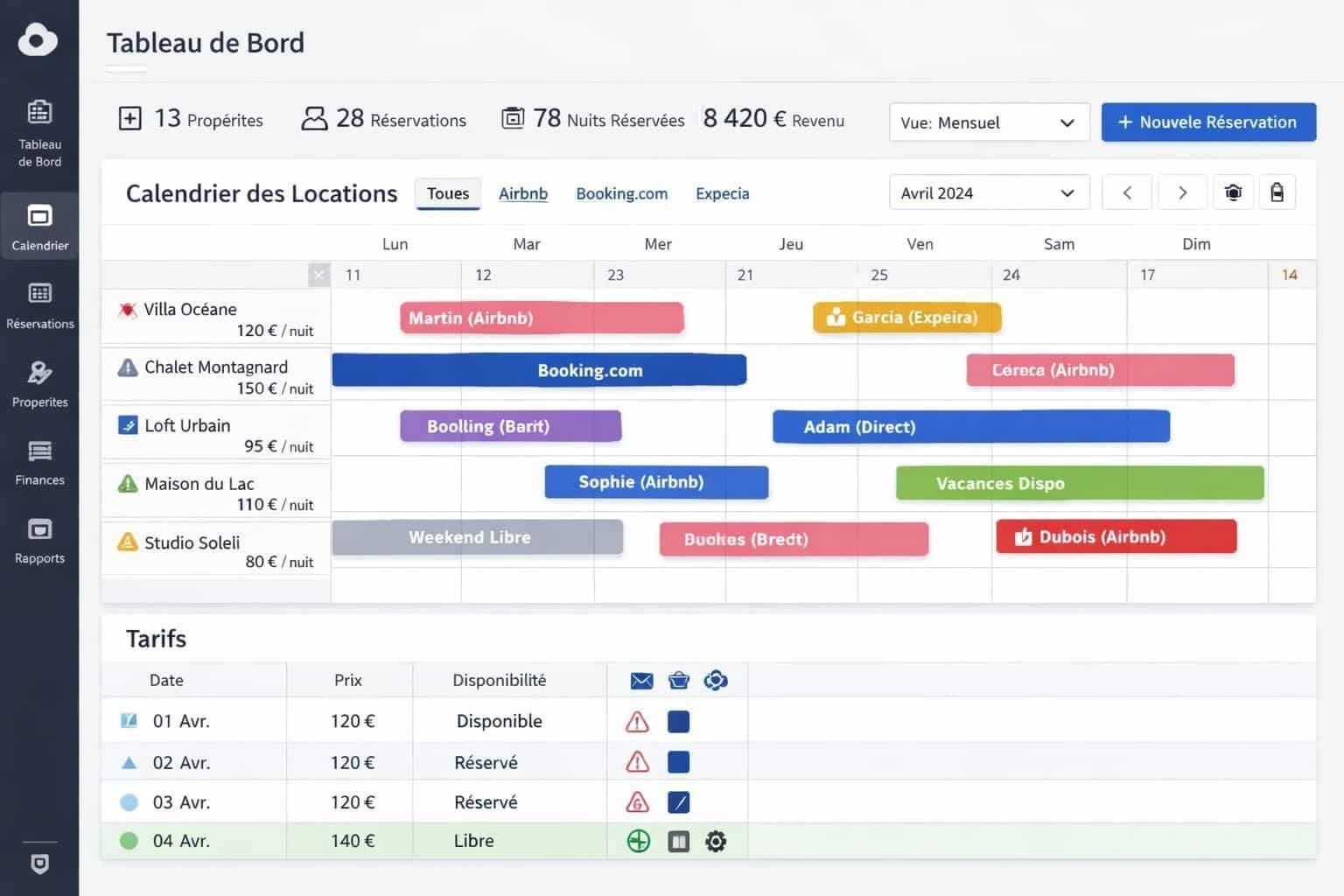
Task: Click the lock icon beside calendar arrows
Action: [x=1277, y=192]
